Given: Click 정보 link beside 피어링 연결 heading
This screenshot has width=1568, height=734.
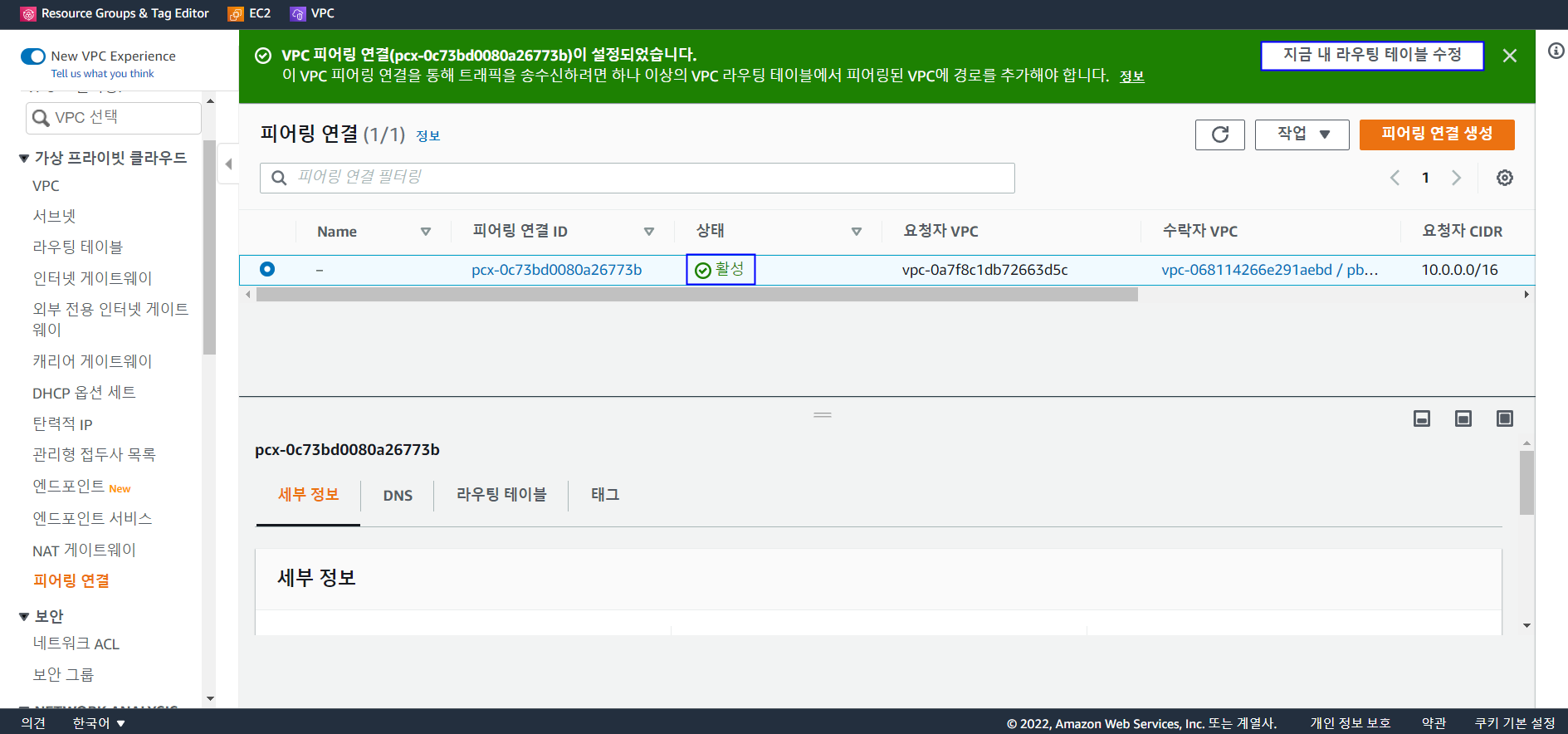Looking at the screenshot, I should pos(427,136).
